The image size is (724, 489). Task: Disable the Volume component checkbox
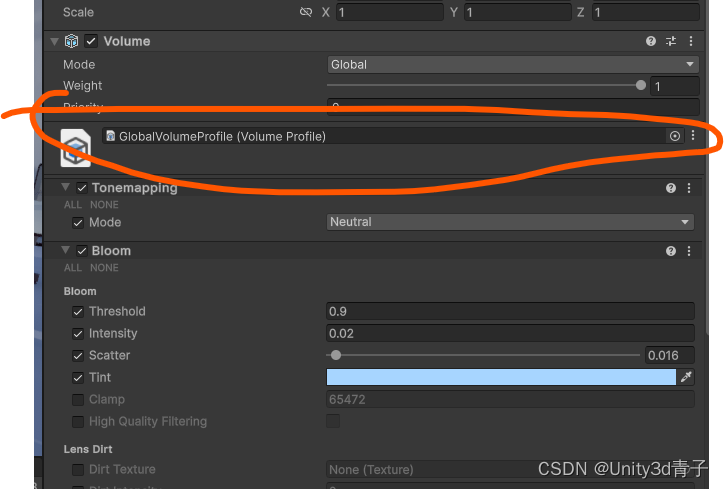[x=91, y=41]
